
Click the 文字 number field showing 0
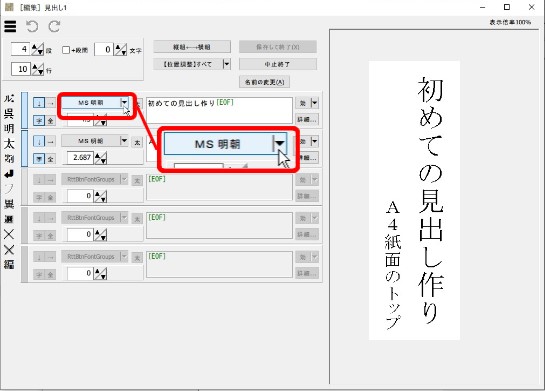point(104,49)
